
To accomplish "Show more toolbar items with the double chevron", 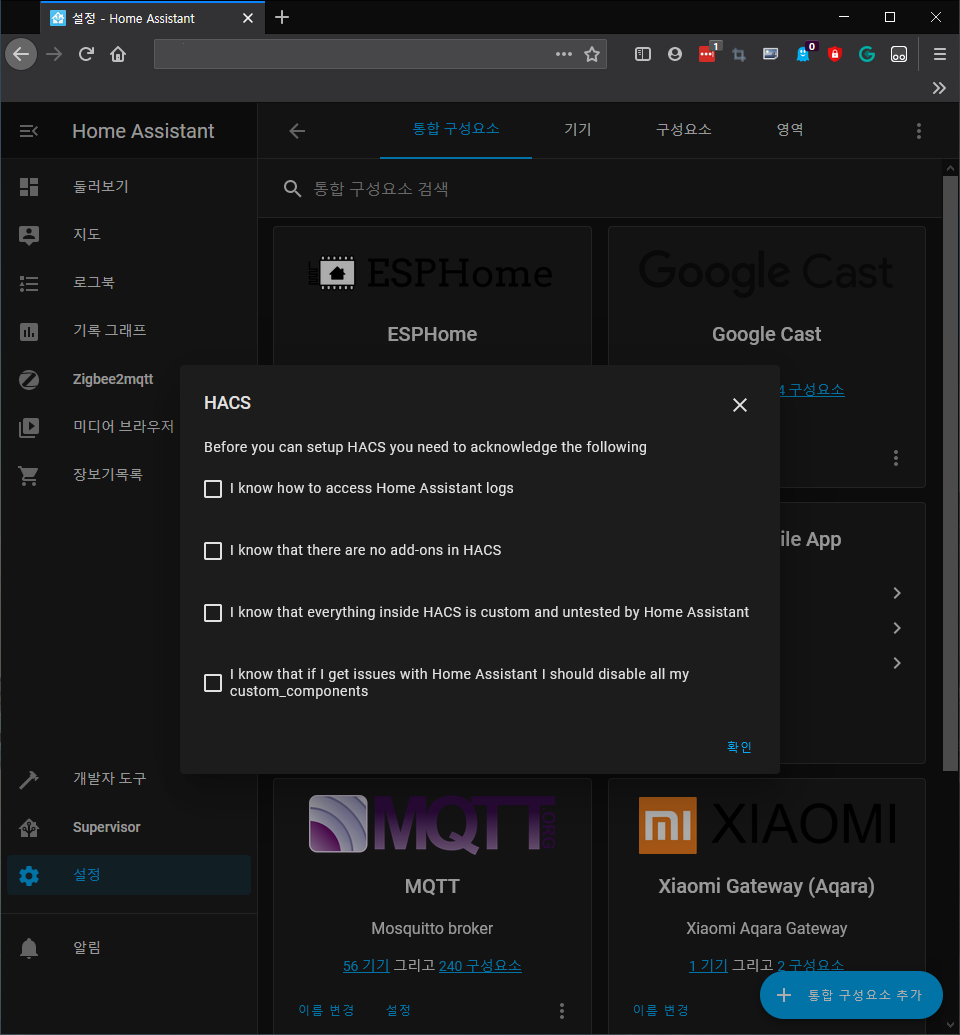I will pyautogui.click(x=939, y=88).
